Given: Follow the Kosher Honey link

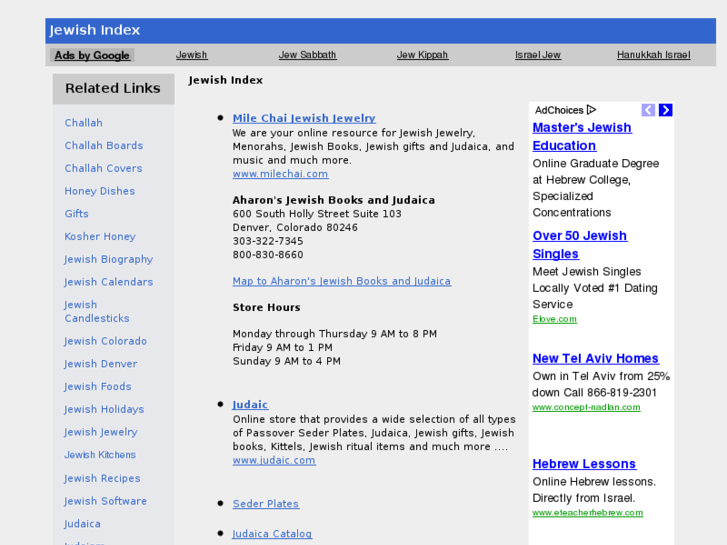Looking at the screenshot, I should (x=100, y=237).
